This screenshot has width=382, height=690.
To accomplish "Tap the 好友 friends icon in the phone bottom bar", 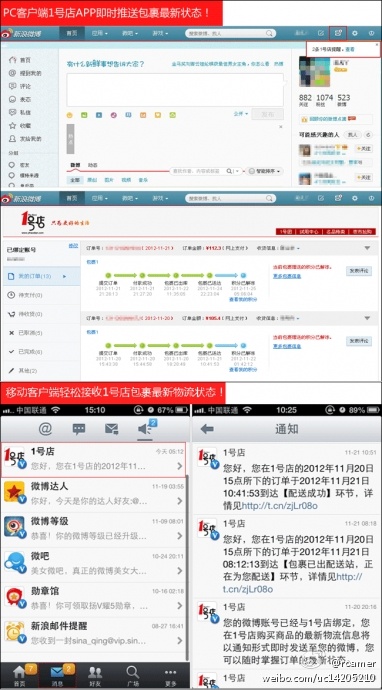I will (x=95, y=675).
